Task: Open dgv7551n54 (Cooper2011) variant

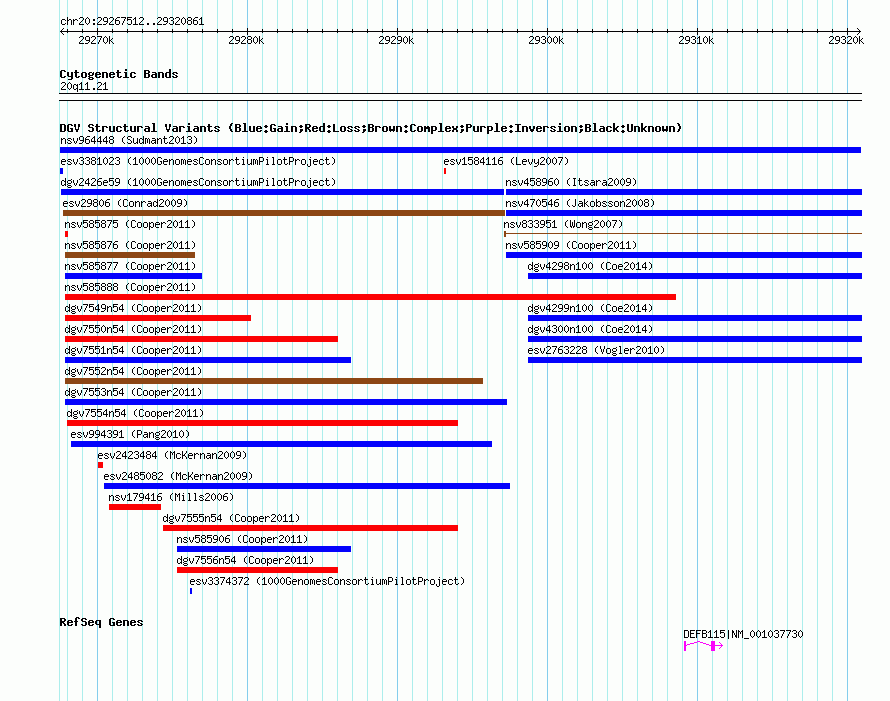Action: pos(133,350)
